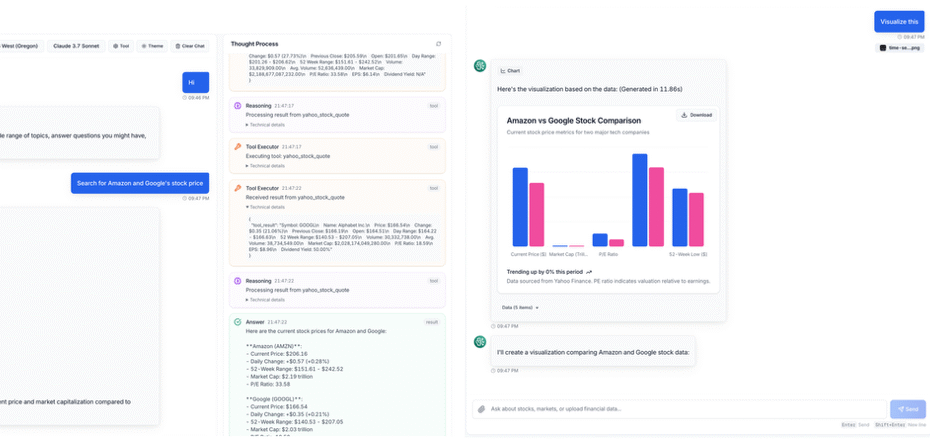Expand Technical details under Reasoning 21:47:22
Screen dimensions: 930x446
[265, 301]
